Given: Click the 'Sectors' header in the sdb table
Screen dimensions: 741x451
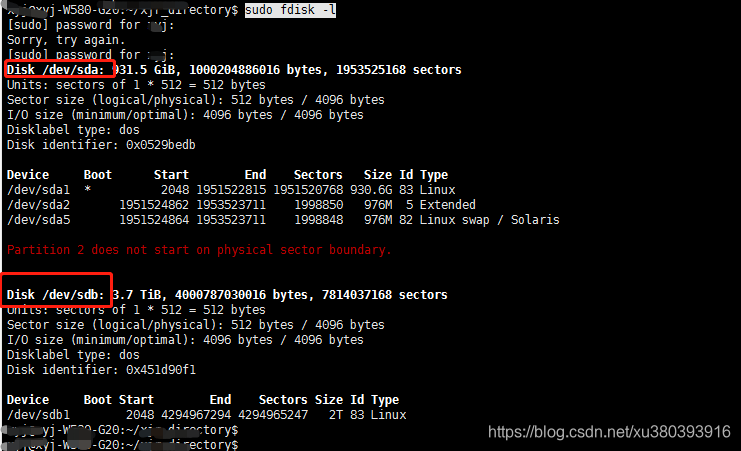Looking at the screenshot, I should 283,400.
